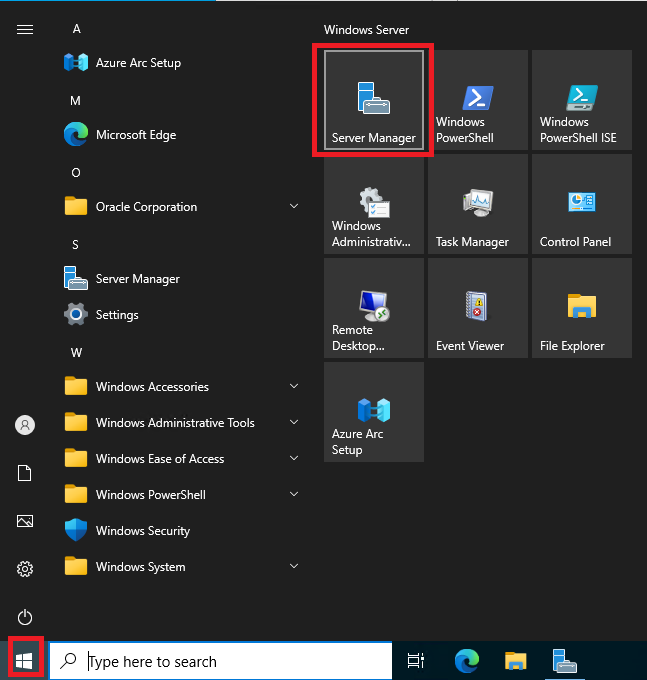This screenshot has width=647, height=680.
Task: Launch the Windows PowerShell tile
Action: pos(478,100)
